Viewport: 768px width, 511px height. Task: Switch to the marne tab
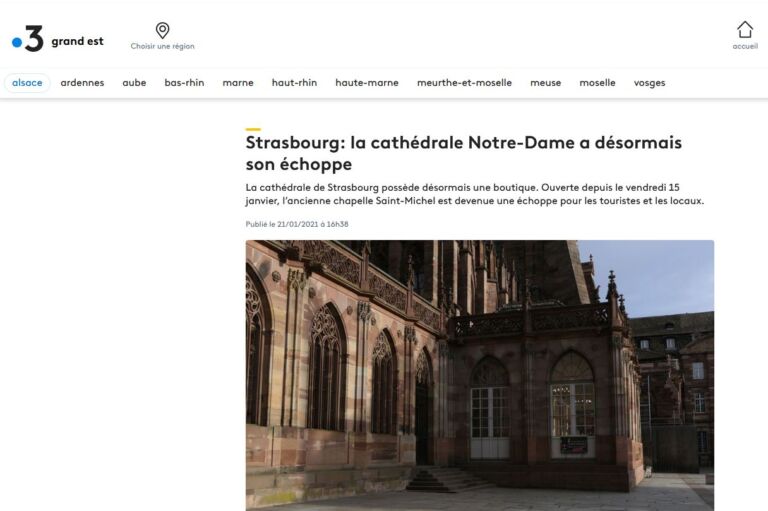[x=238, y=83]
